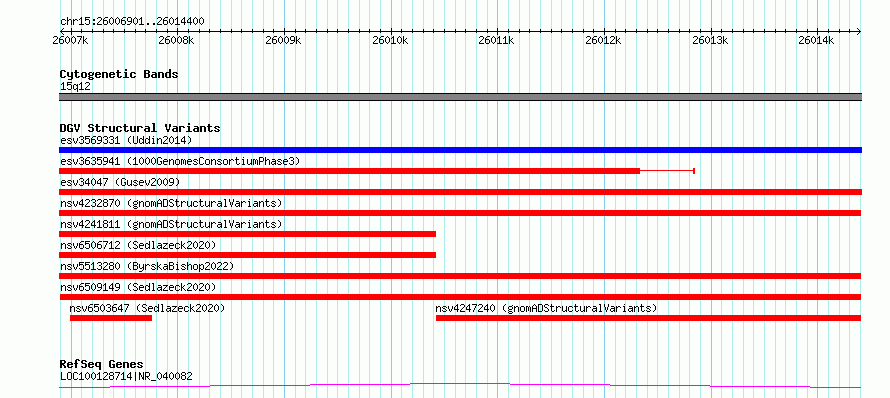
Task: Select the nsv6509149 red variant bar
Action: (x=460, y=297)
